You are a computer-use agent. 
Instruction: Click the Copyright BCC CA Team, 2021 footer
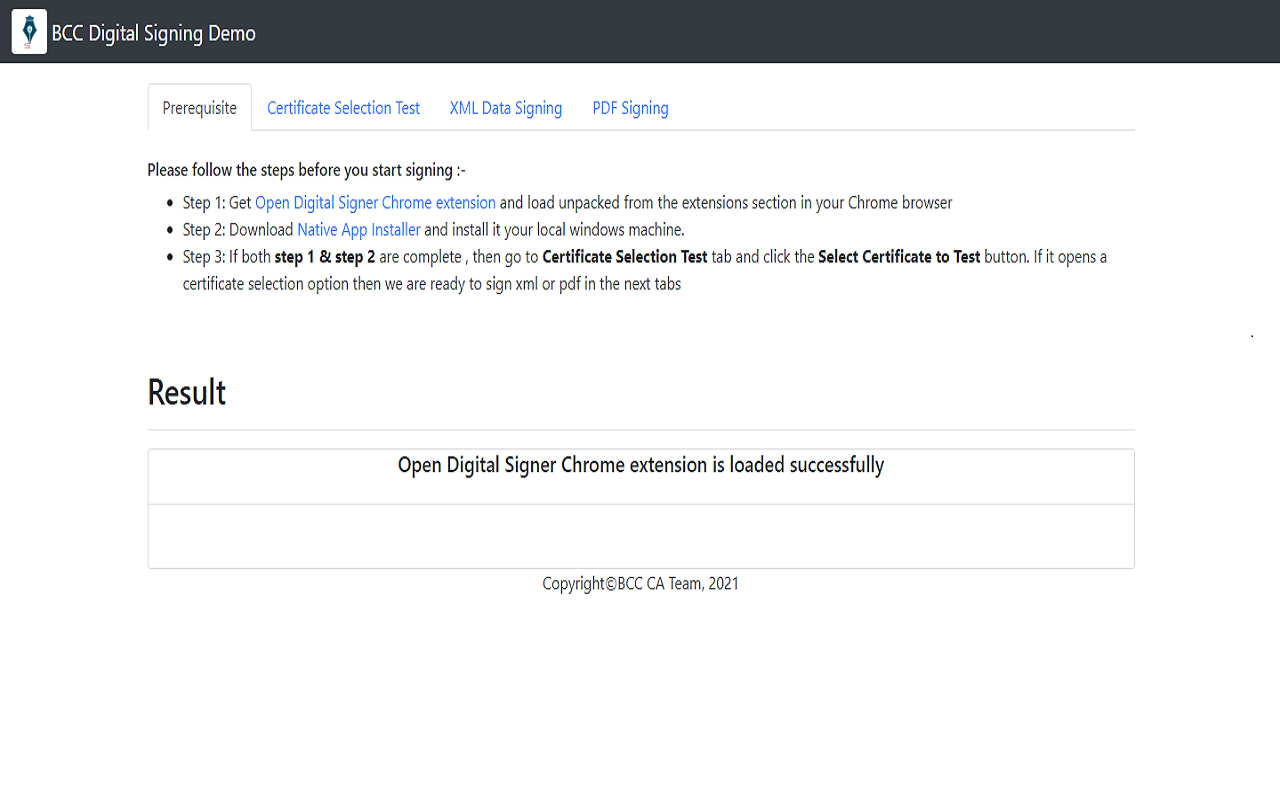(641, 583)
